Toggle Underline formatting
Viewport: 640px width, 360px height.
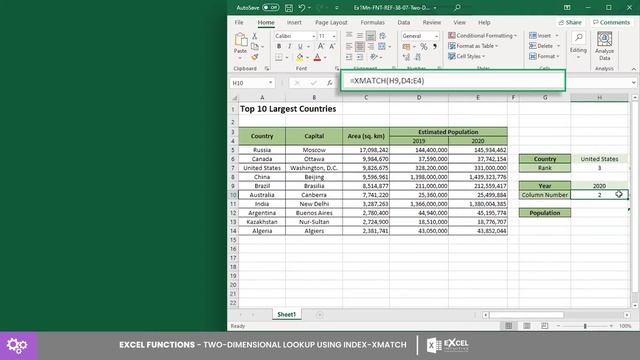click(x=300, y=47)
